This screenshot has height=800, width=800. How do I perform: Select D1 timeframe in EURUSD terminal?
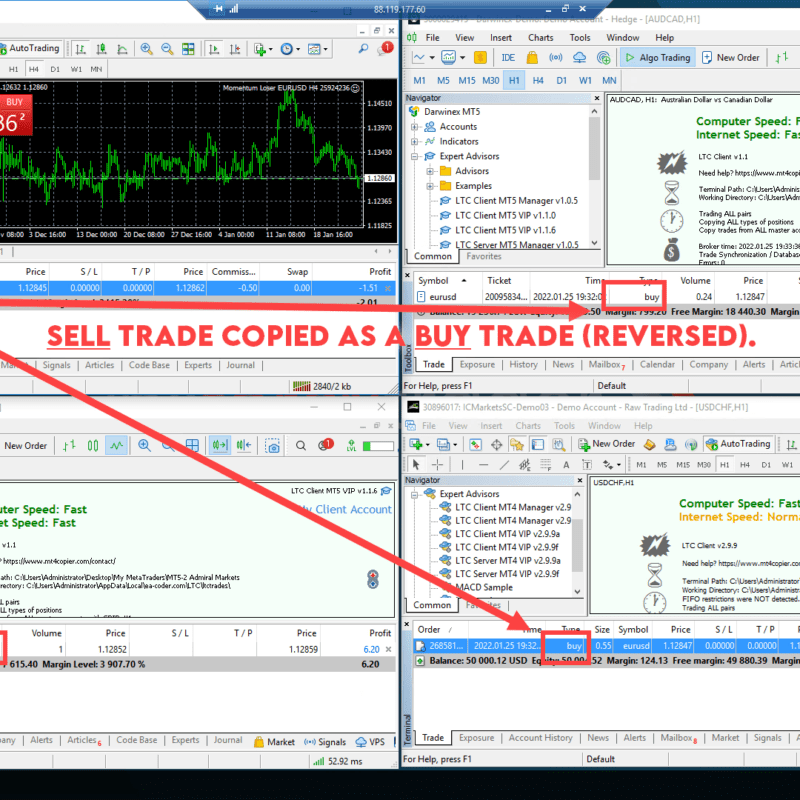click(x=55, y=69)
